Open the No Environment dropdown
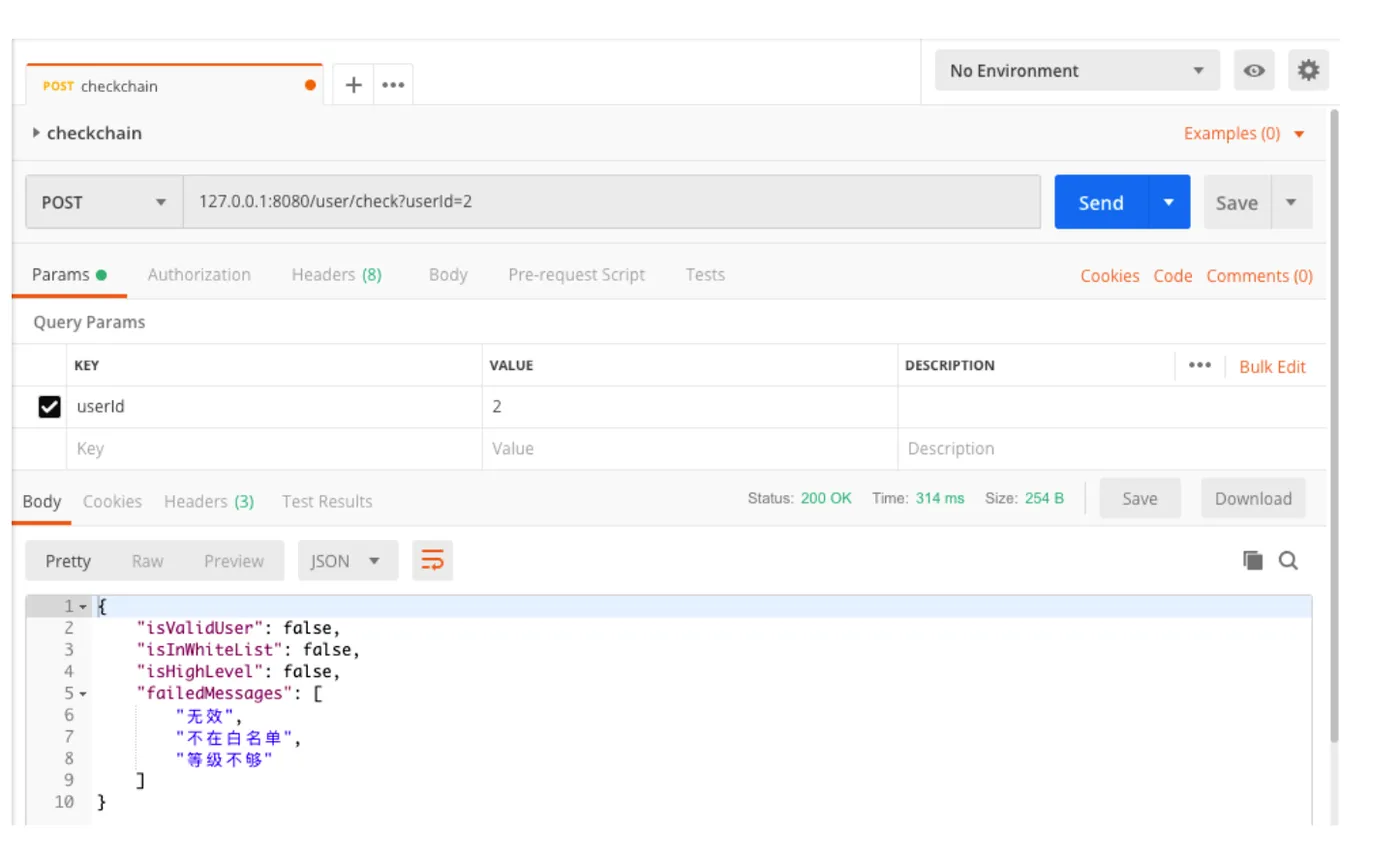Viewport: 1400px width, 866px height. coord(1077,71)
